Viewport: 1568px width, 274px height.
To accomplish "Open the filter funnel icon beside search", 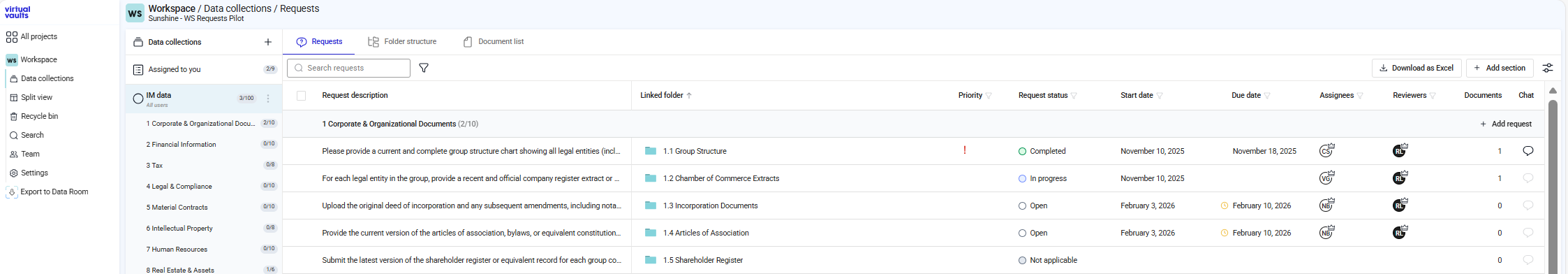I will pyautogui.click(x=423, y=68).
